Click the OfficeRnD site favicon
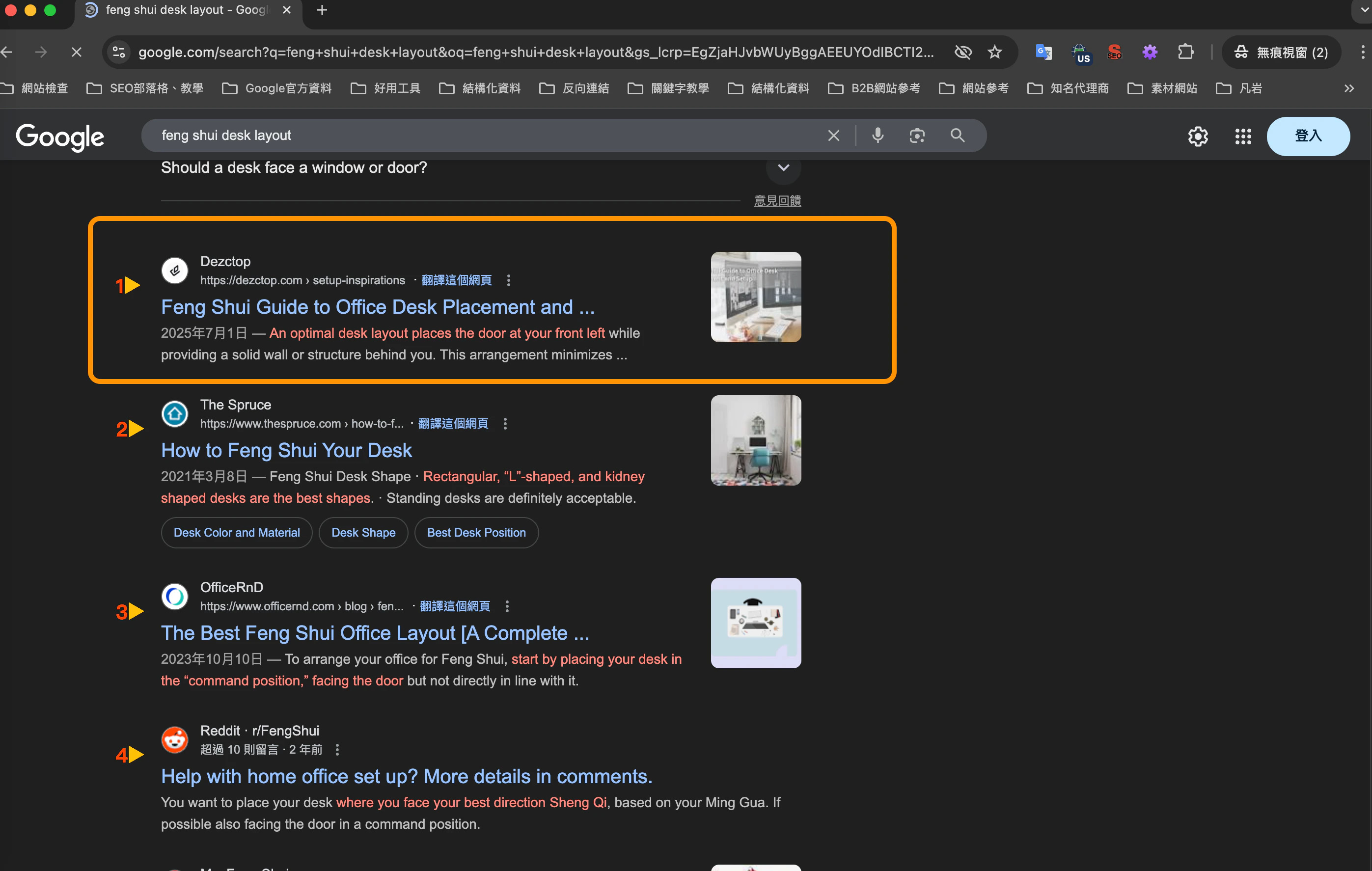 [175, 597]
